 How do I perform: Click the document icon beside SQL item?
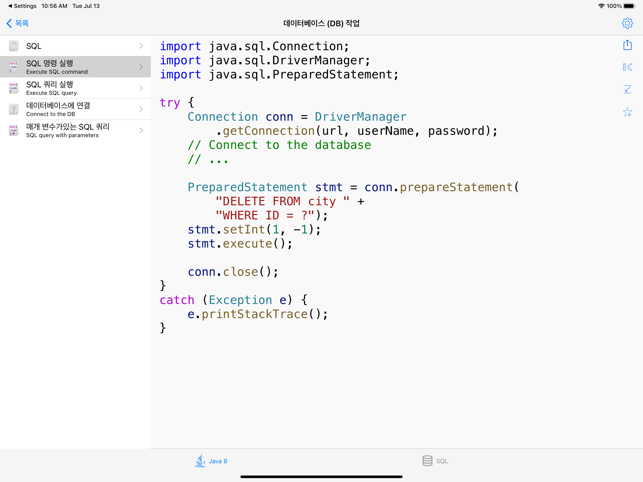[13, 46]
